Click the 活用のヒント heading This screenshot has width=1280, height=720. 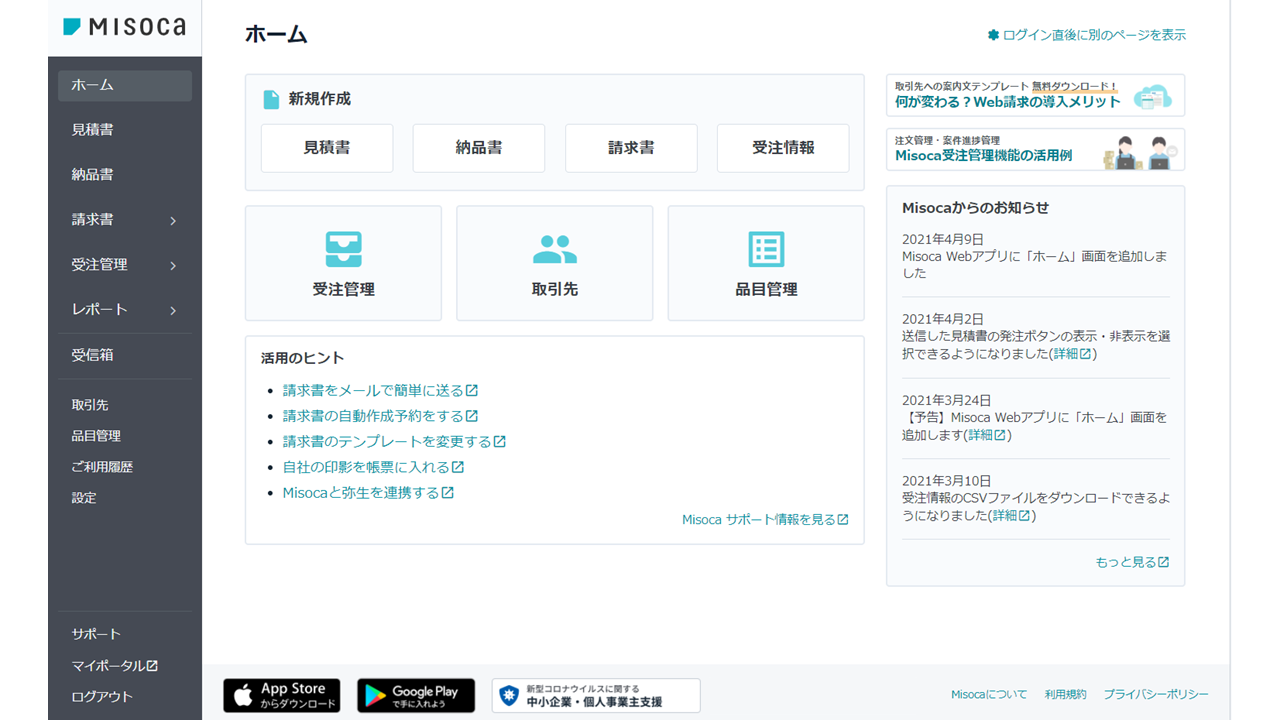pos(303,358)
